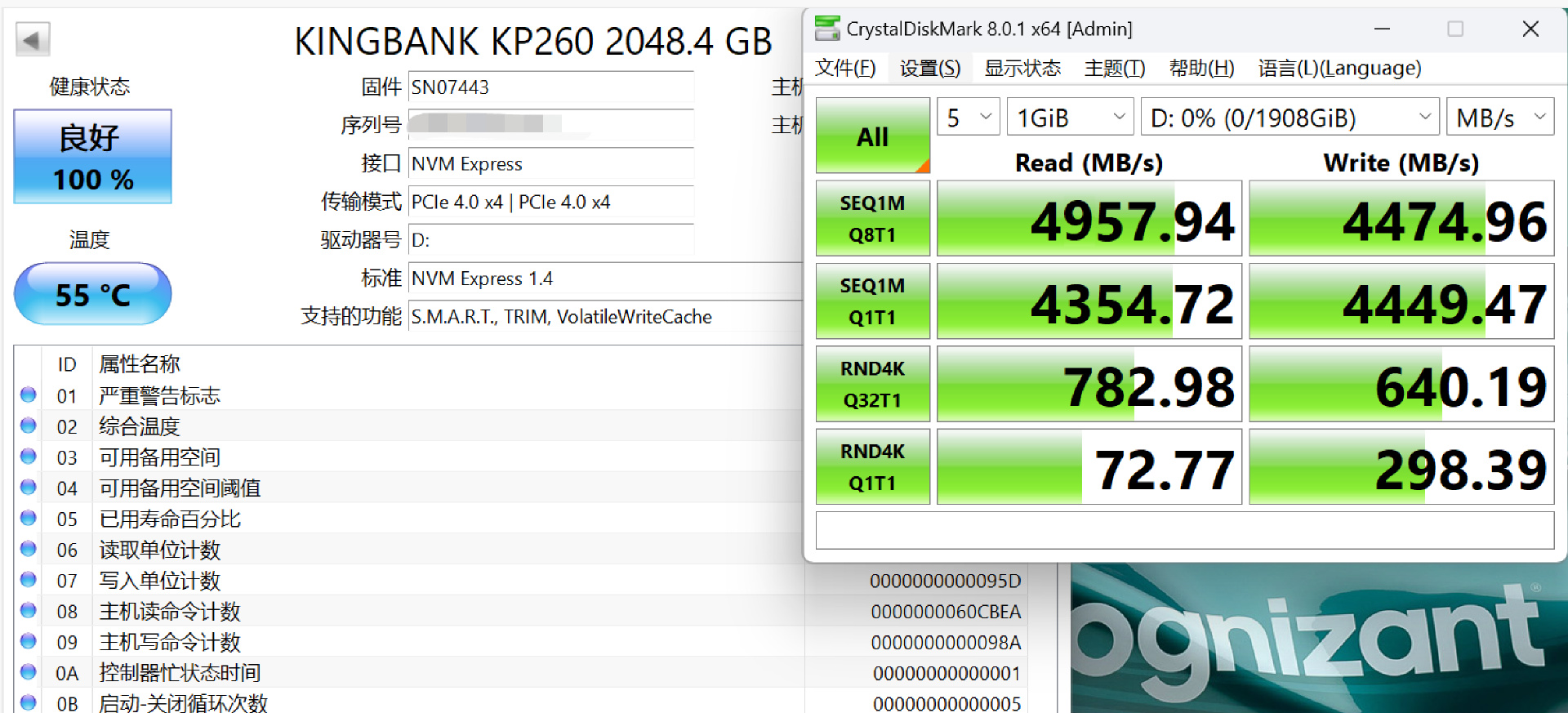Open the 文件(F) menu
Viewport: 1568px width, 713px height.
845,68
